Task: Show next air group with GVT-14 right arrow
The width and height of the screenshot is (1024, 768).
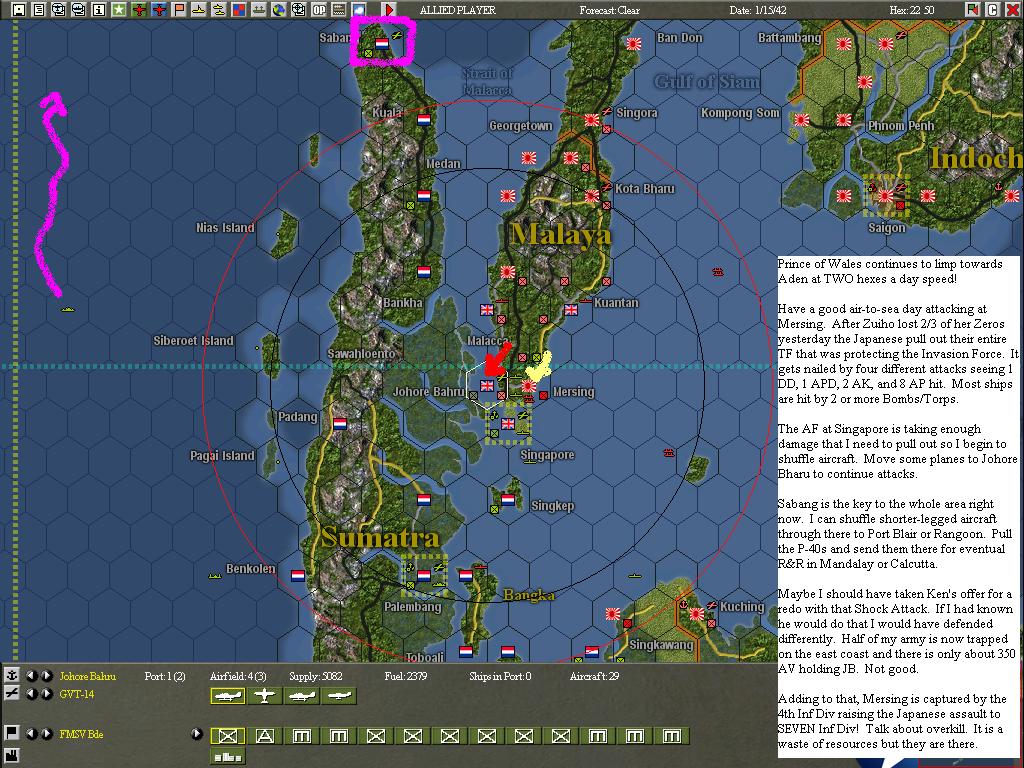Action: [46, 694]
